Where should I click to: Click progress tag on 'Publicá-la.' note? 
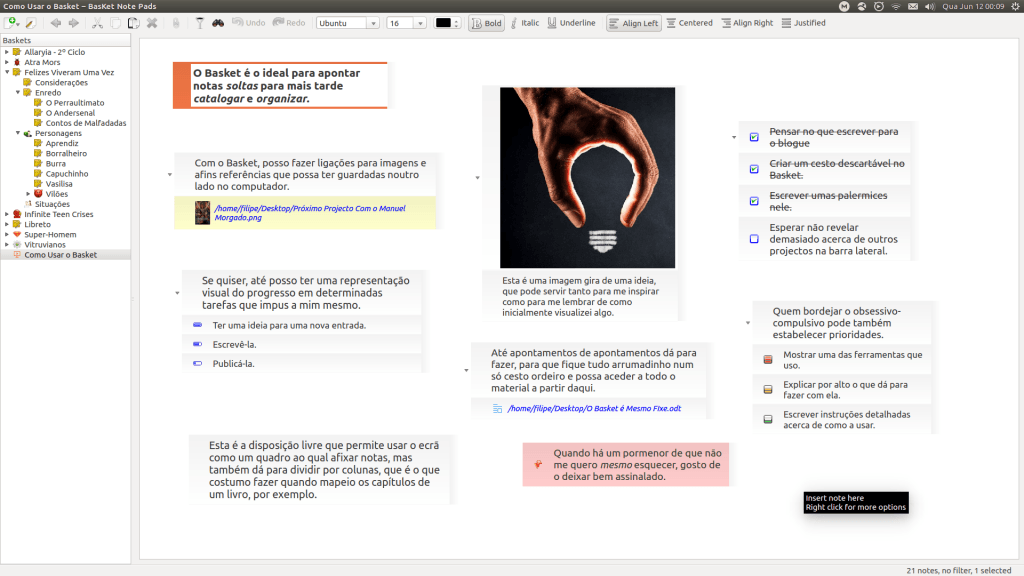click(198, 363)
